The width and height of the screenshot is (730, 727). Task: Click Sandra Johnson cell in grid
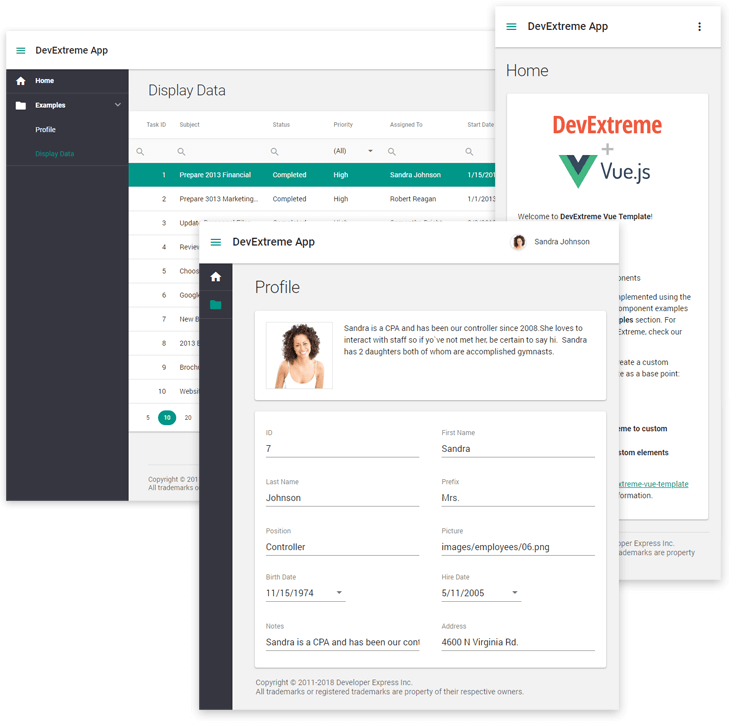point(415,175)
